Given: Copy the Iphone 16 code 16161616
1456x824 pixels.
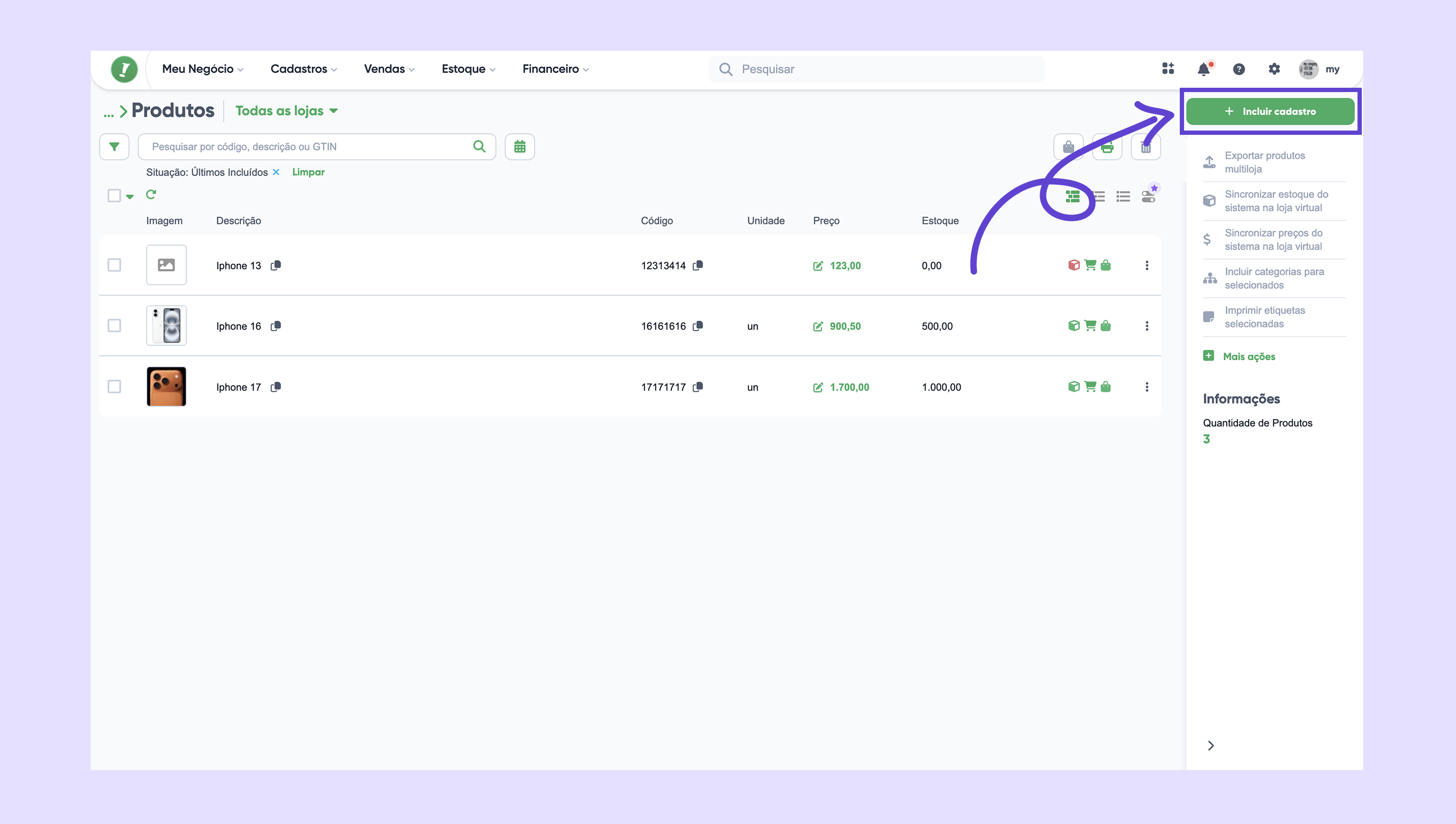Looking at the screenshot, I should pyautogui.click(x=698, y=326).
